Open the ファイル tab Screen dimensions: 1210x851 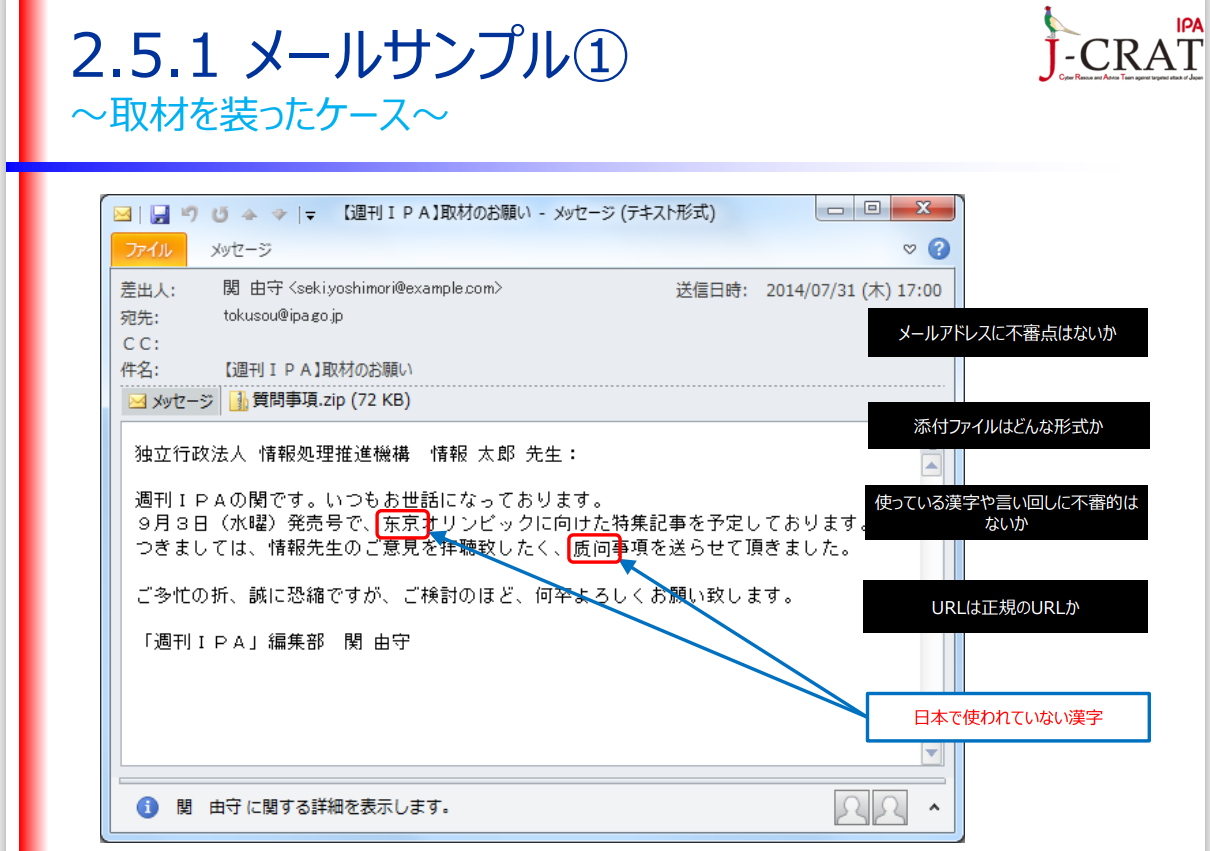point(148,249)
